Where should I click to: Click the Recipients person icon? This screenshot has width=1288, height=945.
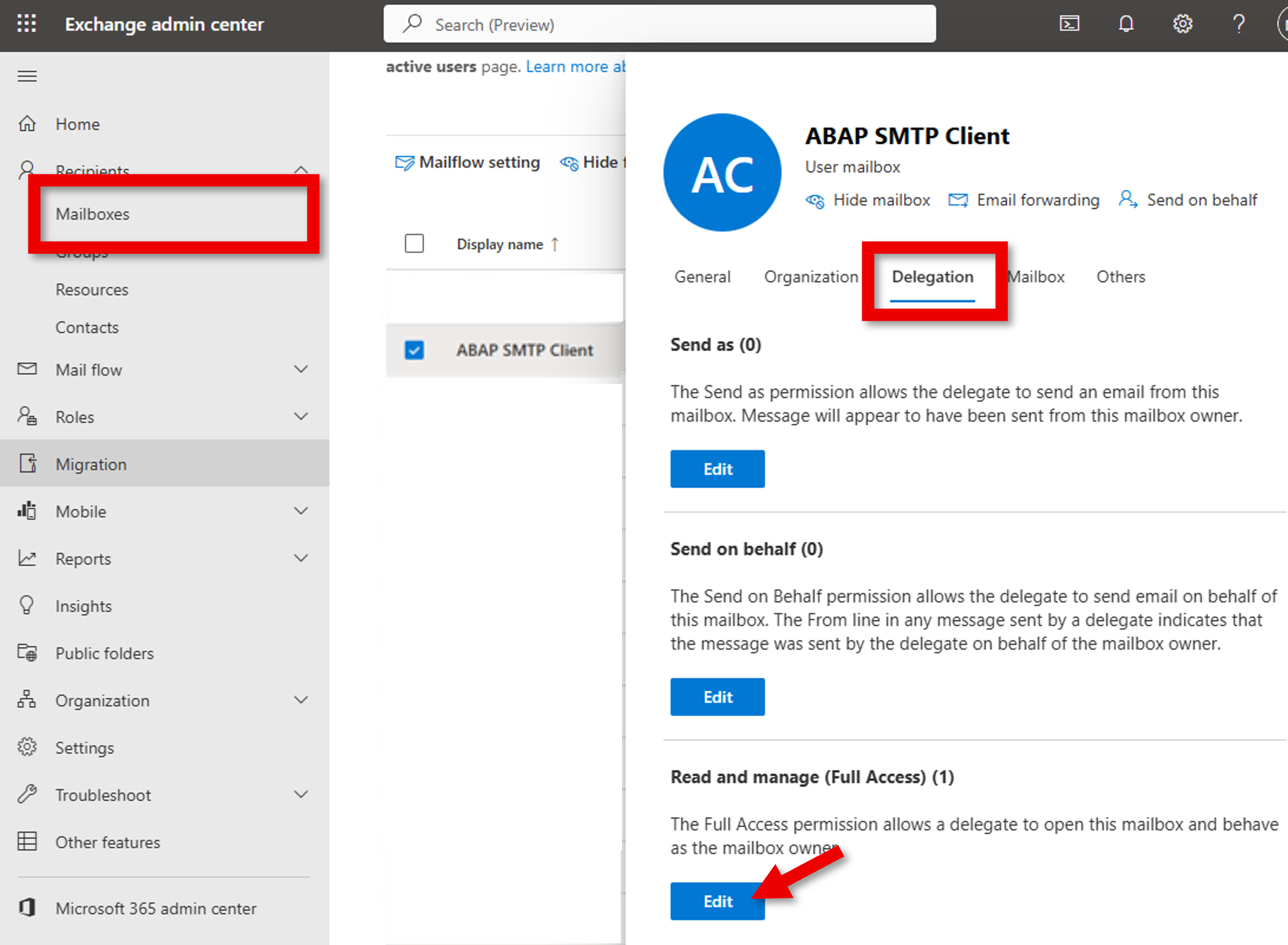tap(26, 170)
